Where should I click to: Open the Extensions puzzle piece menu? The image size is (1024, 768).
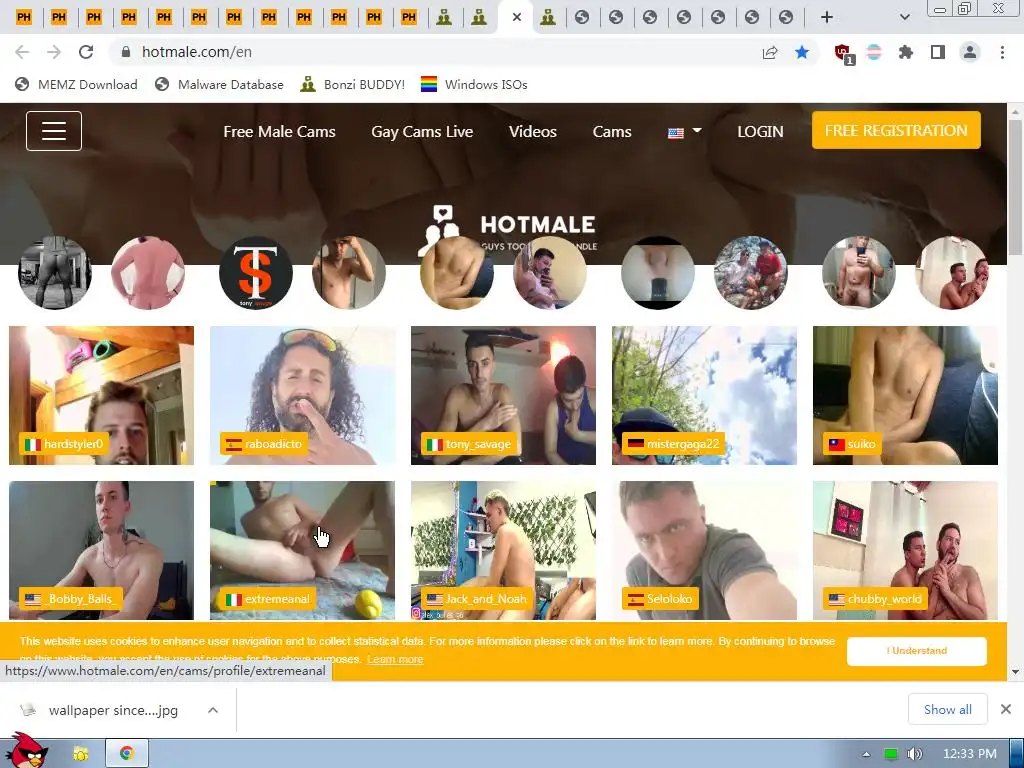point(906,52)
